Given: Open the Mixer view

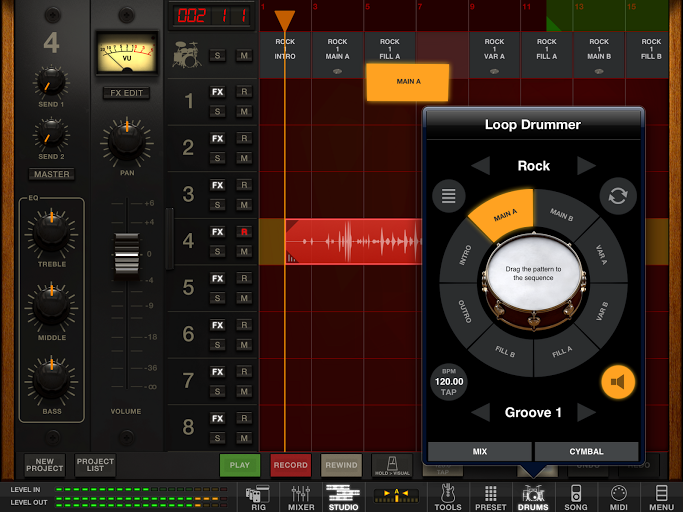Looking at the screenshot, I should (301, 493).
